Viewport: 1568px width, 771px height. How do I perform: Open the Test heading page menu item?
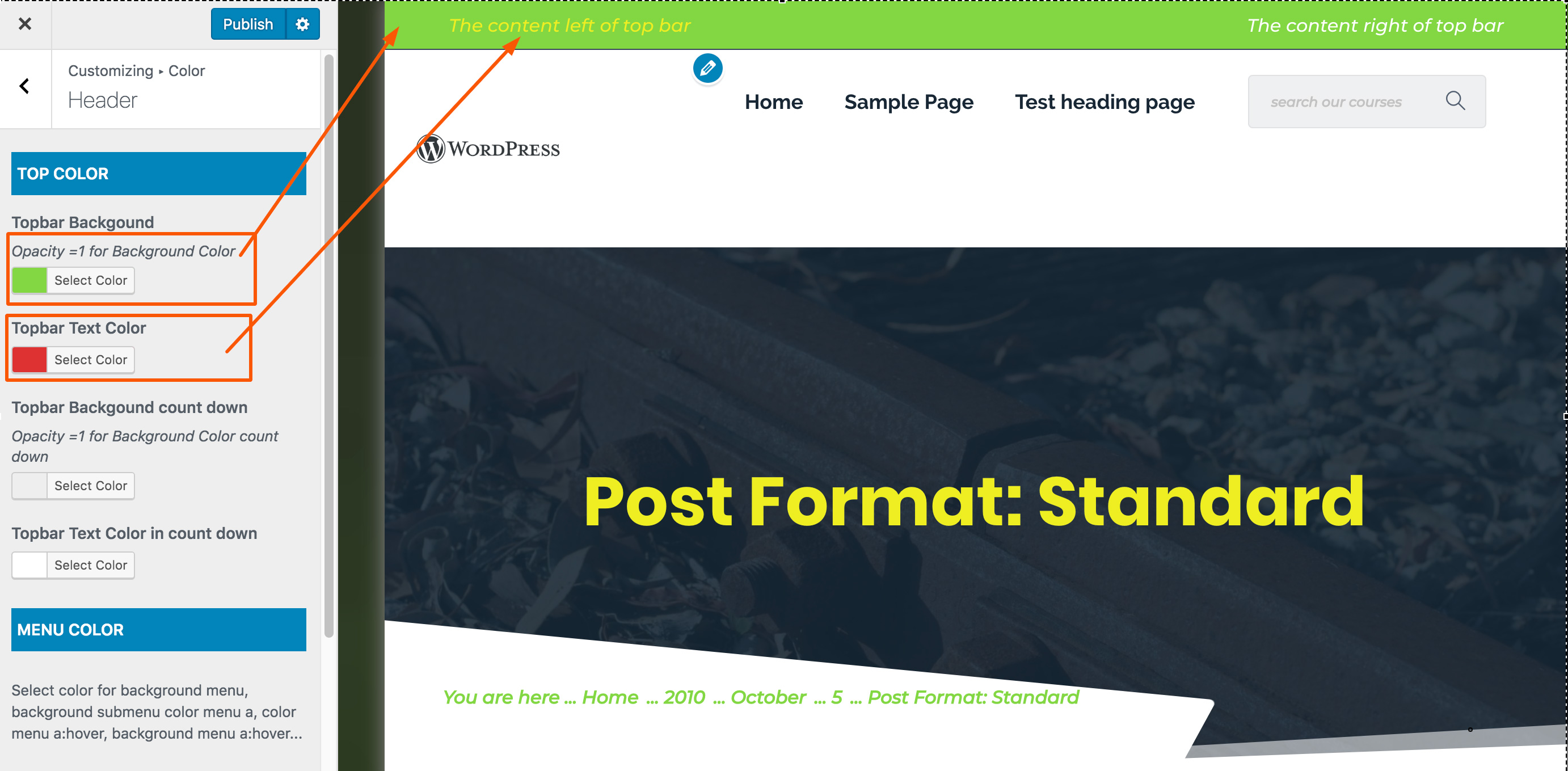pyautogui.click(x=1104, y=102)
